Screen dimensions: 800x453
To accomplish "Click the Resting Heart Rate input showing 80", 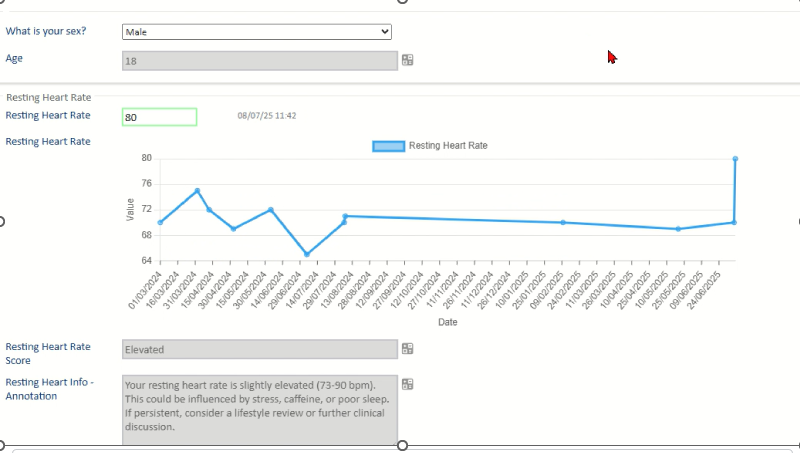I will point(159,117).
